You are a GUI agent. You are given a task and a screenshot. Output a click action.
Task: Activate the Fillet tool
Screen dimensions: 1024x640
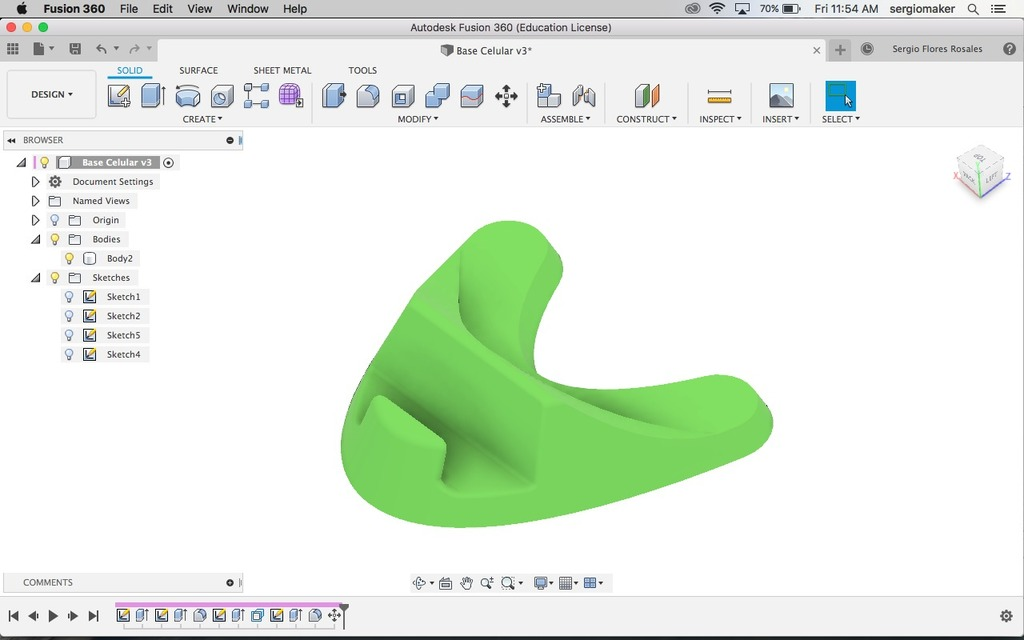click(368, 94)
